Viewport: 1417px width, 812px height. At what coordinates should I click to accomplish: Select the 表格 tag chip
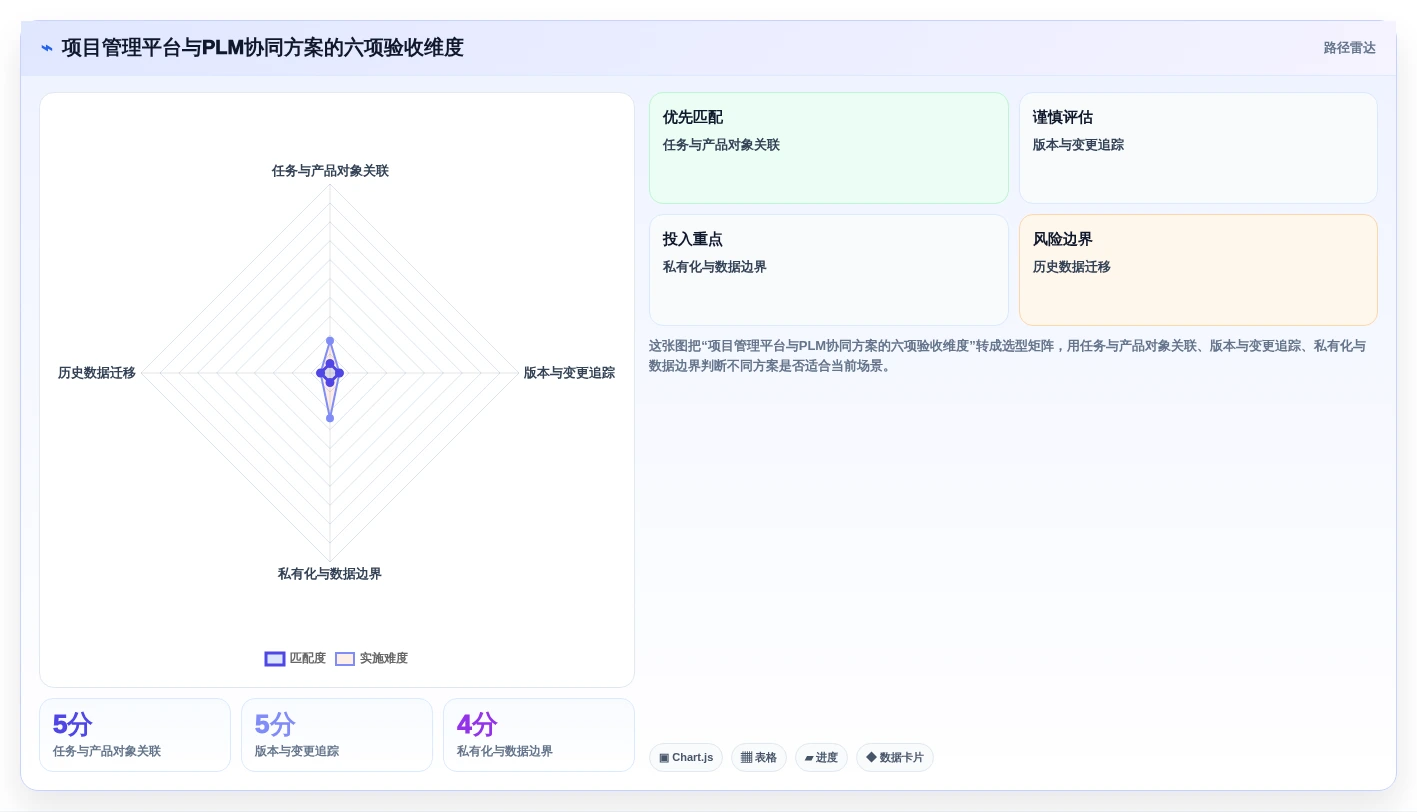(x=759, y=757)
